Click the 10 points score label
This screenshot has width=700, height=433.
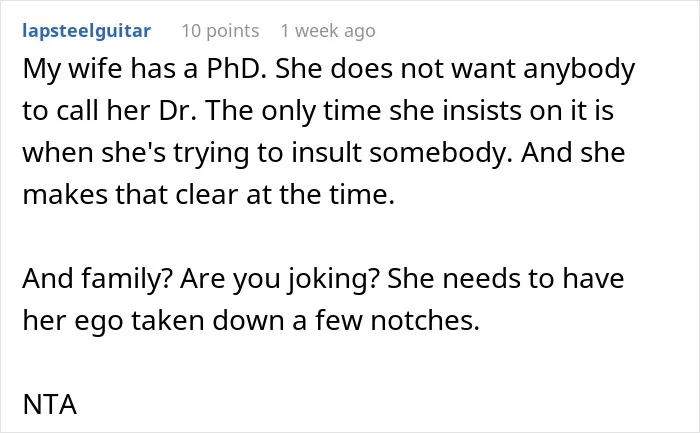tap(220, 31)
